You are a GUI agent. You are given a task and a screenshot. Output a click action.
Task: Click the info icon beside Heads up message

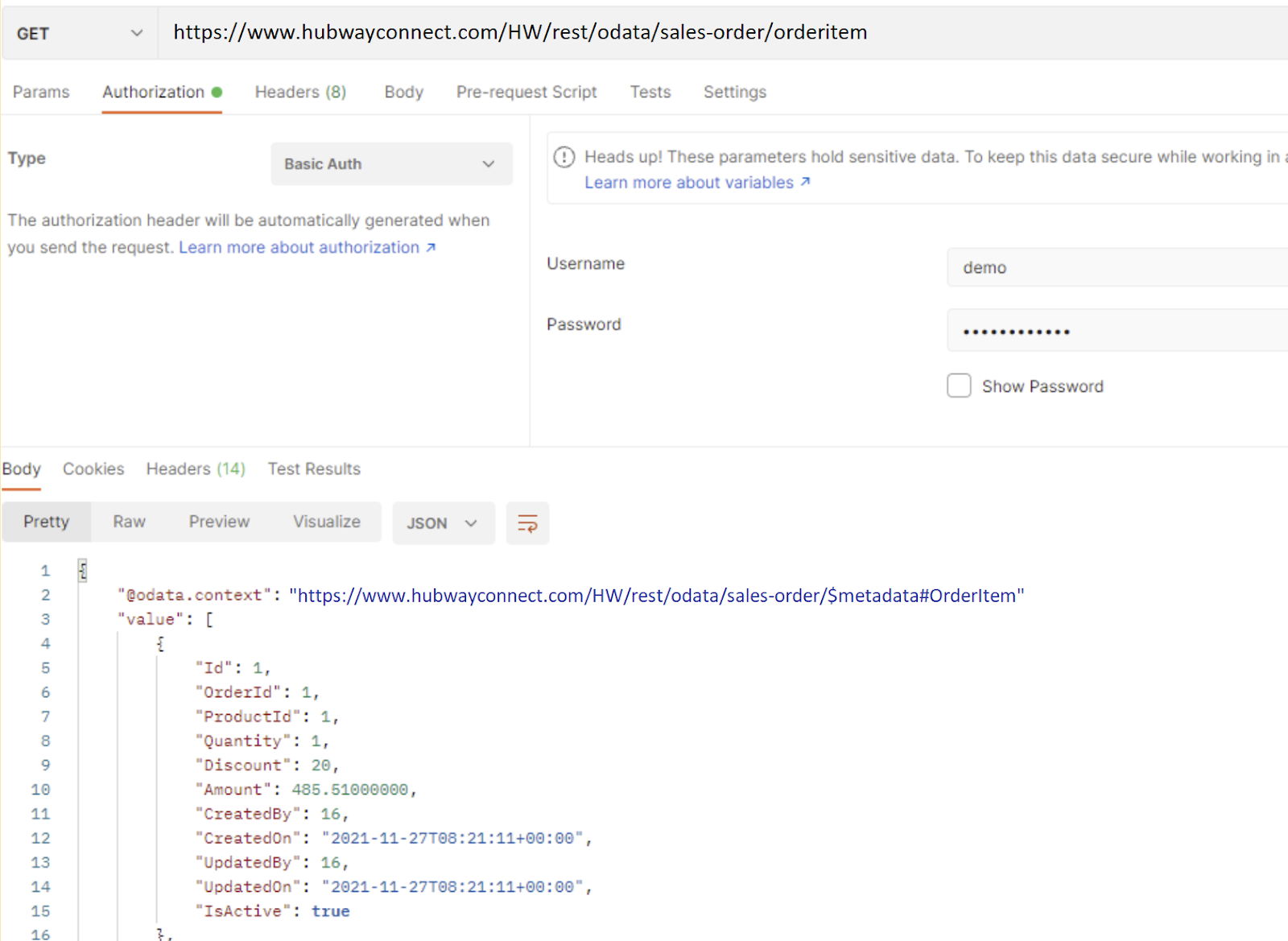[564, 157]
